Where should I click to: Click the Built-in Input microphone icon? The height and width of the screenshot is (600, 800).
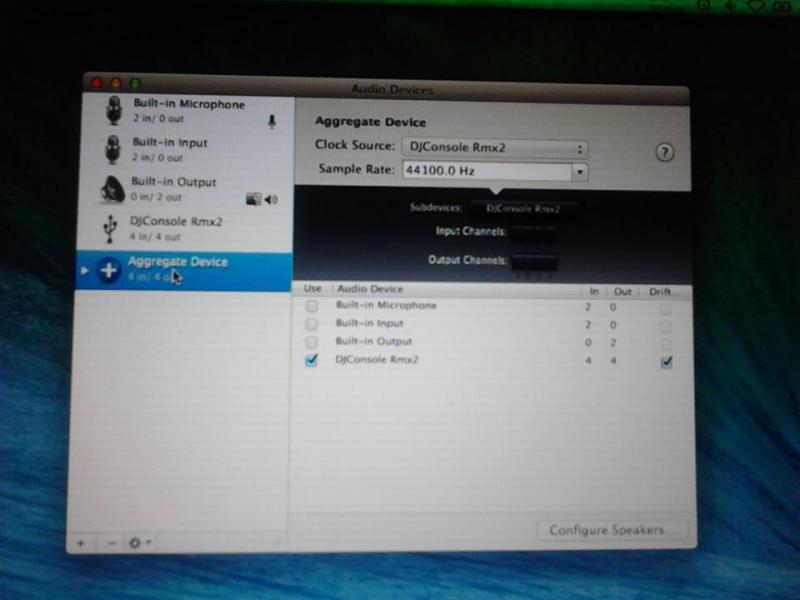coord(113,149)
